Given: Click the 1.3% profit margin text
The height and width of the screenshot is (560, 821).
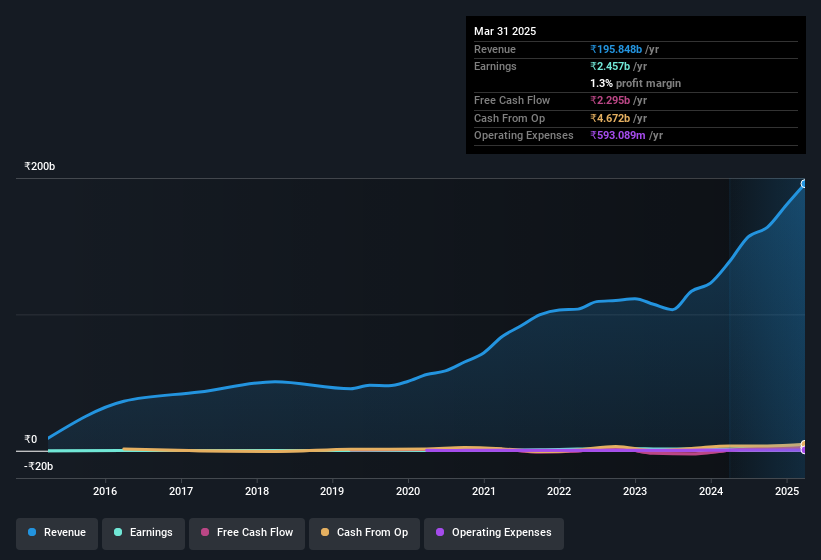Looking at the screenshot, I should (635, 84).
